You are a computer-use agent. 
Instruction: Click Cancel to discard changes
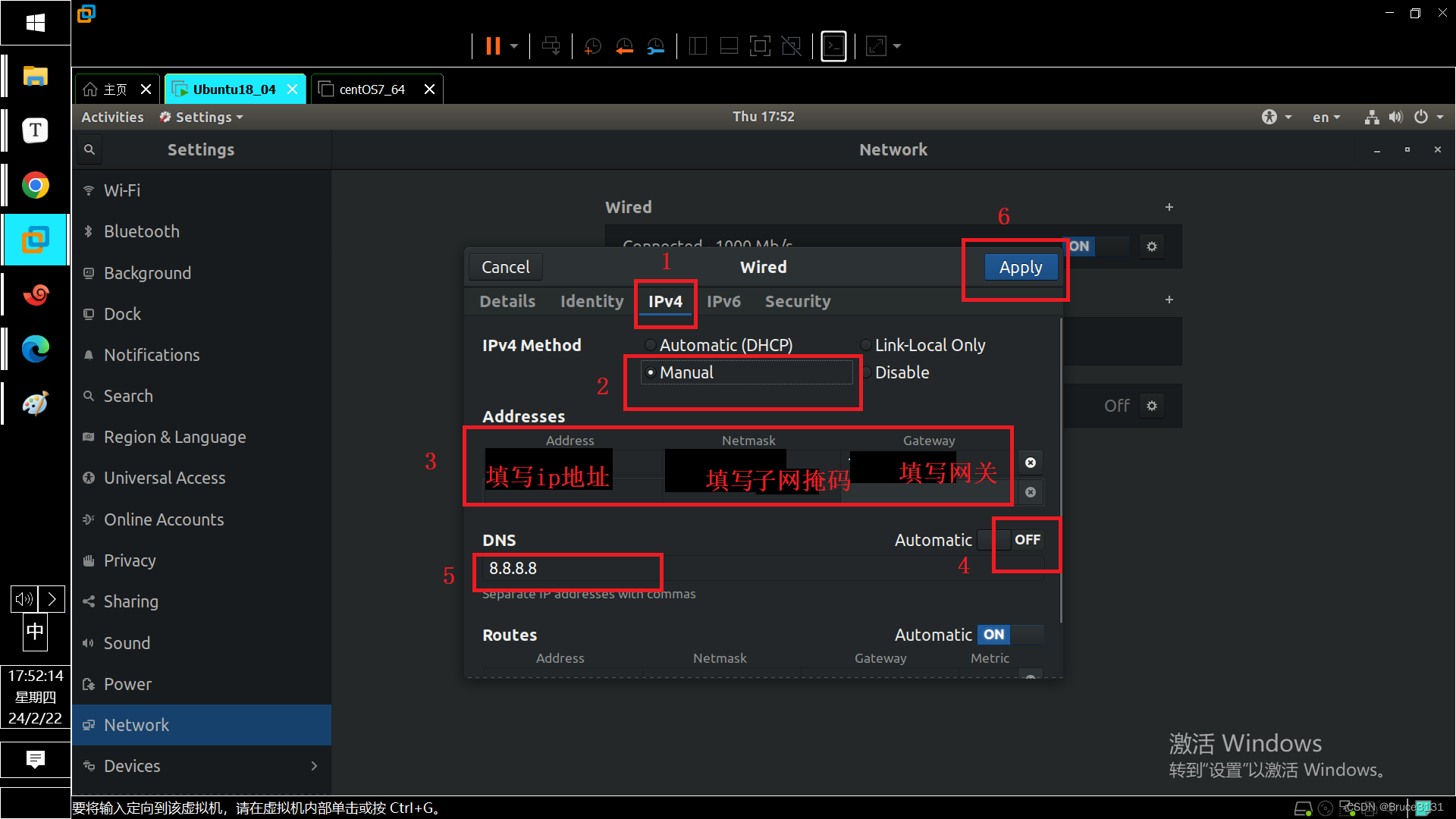pyautogui.click(x=504, y=266)
